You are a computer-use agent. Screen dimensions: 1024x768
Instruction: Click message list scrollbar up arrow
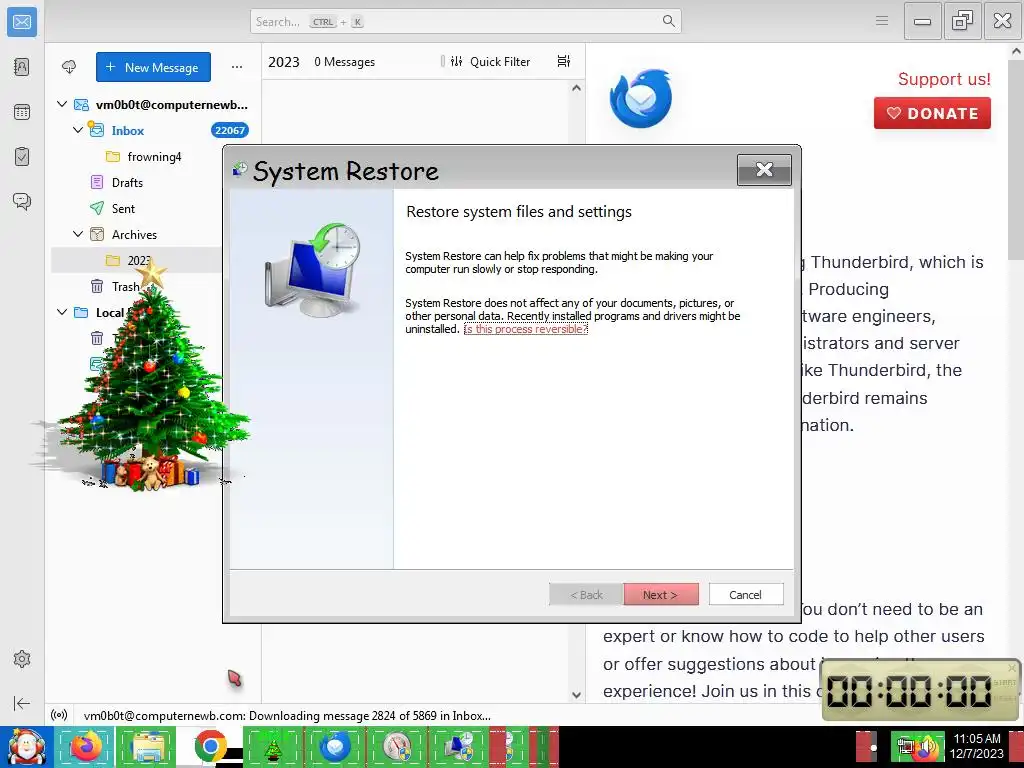[576, 88]
